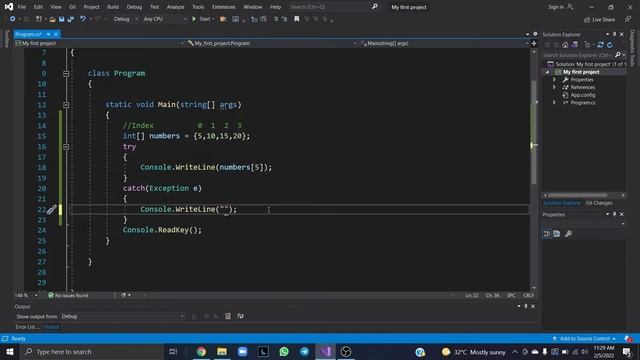Close the Output panel
The image size is (640, 360).
[533, 307]
